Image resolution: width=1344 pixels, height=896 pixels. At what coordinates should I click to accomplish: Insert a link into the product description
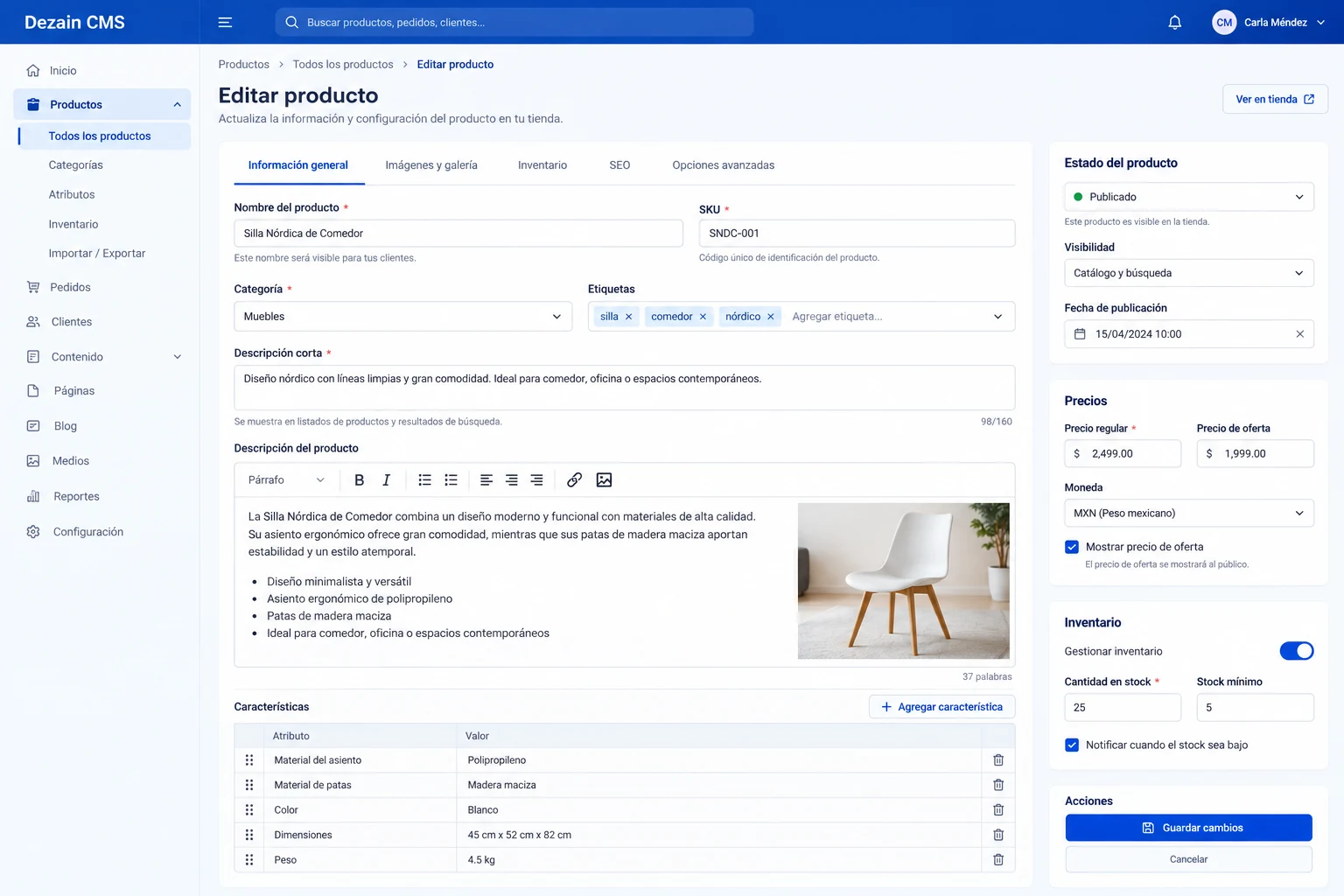coord(574,479)
